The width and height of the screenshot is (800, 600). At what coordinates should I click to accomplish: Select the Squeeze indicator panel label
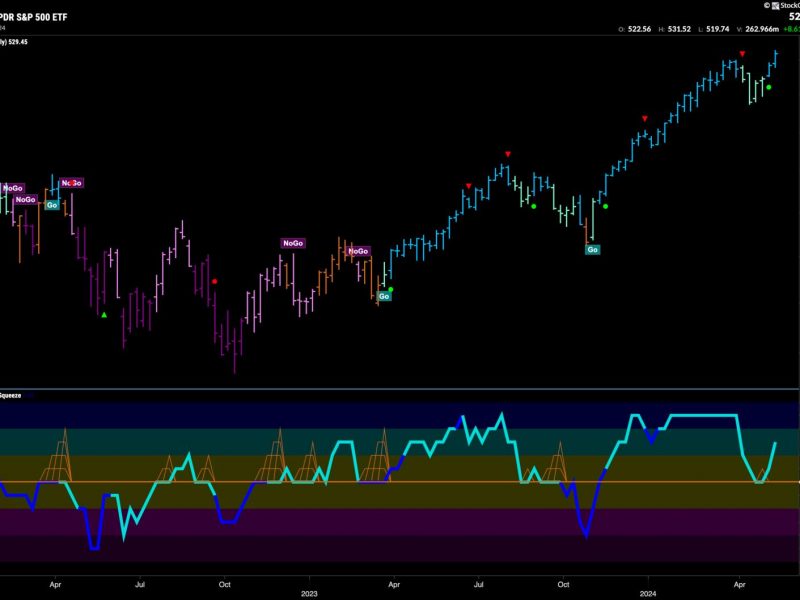10,395
